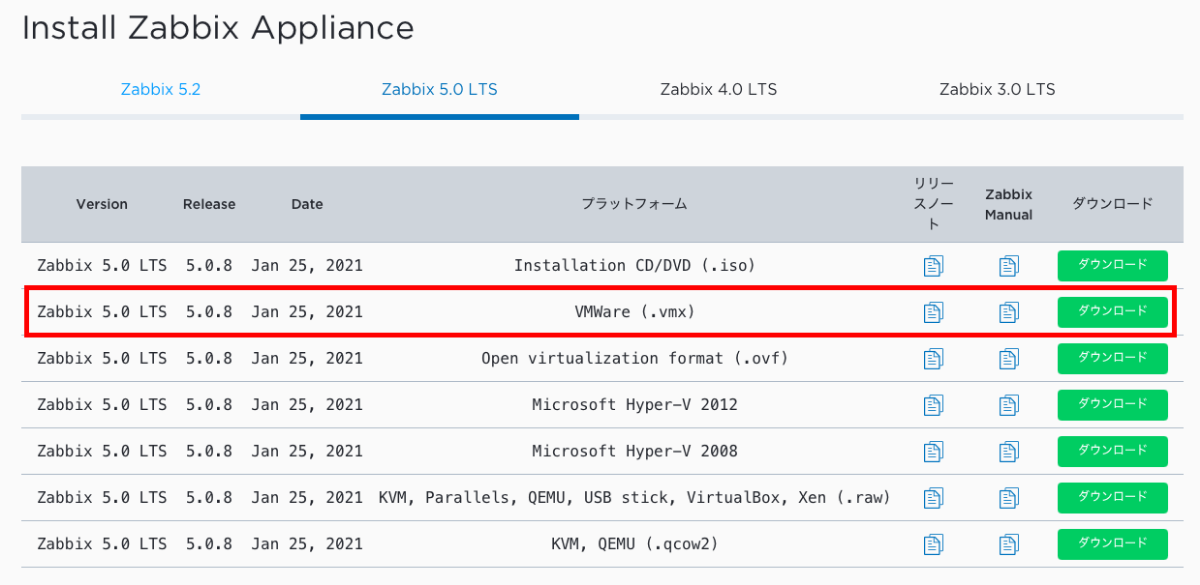This screenshot has height=585, width=1200.
Task: Switch to the Zabbix 5.2 tab
Action: point(161,89)
